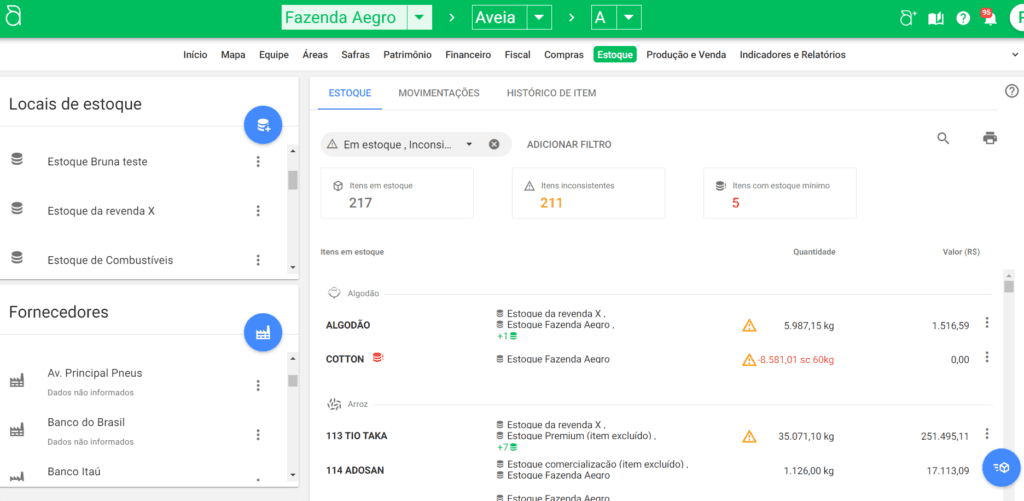The width and height of the screenshot is (1024, 501).
Task: Remove the Em estoque filter chip
Action: coord(494,144)
